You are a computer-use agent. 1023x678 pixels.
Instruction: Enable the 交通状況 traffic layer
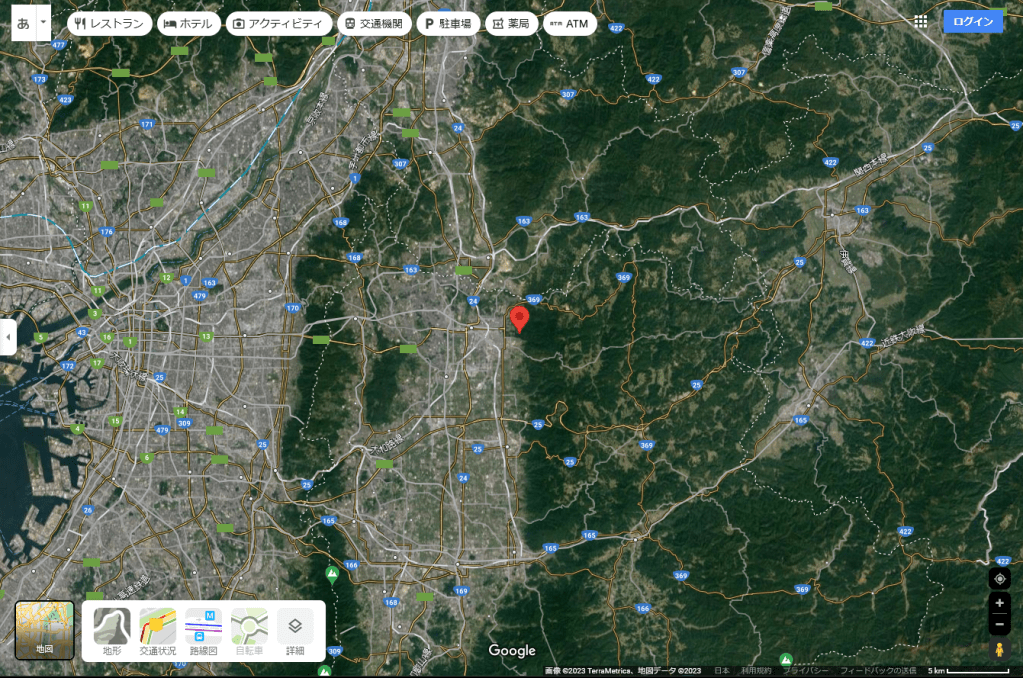coord(157,631)
